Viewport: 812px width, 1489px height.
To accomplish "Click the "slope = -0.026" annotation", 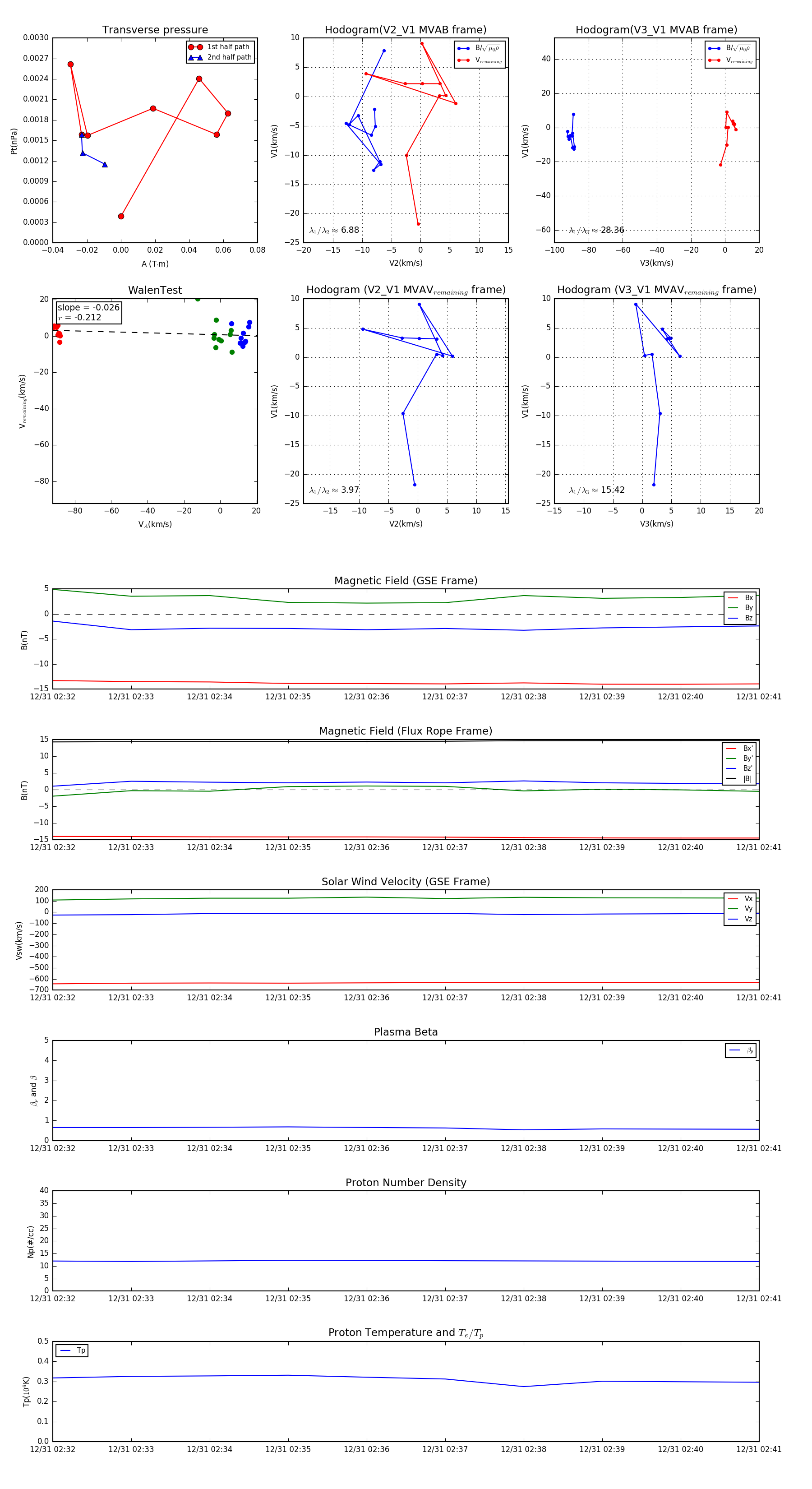I will click(x=88, y=308).
